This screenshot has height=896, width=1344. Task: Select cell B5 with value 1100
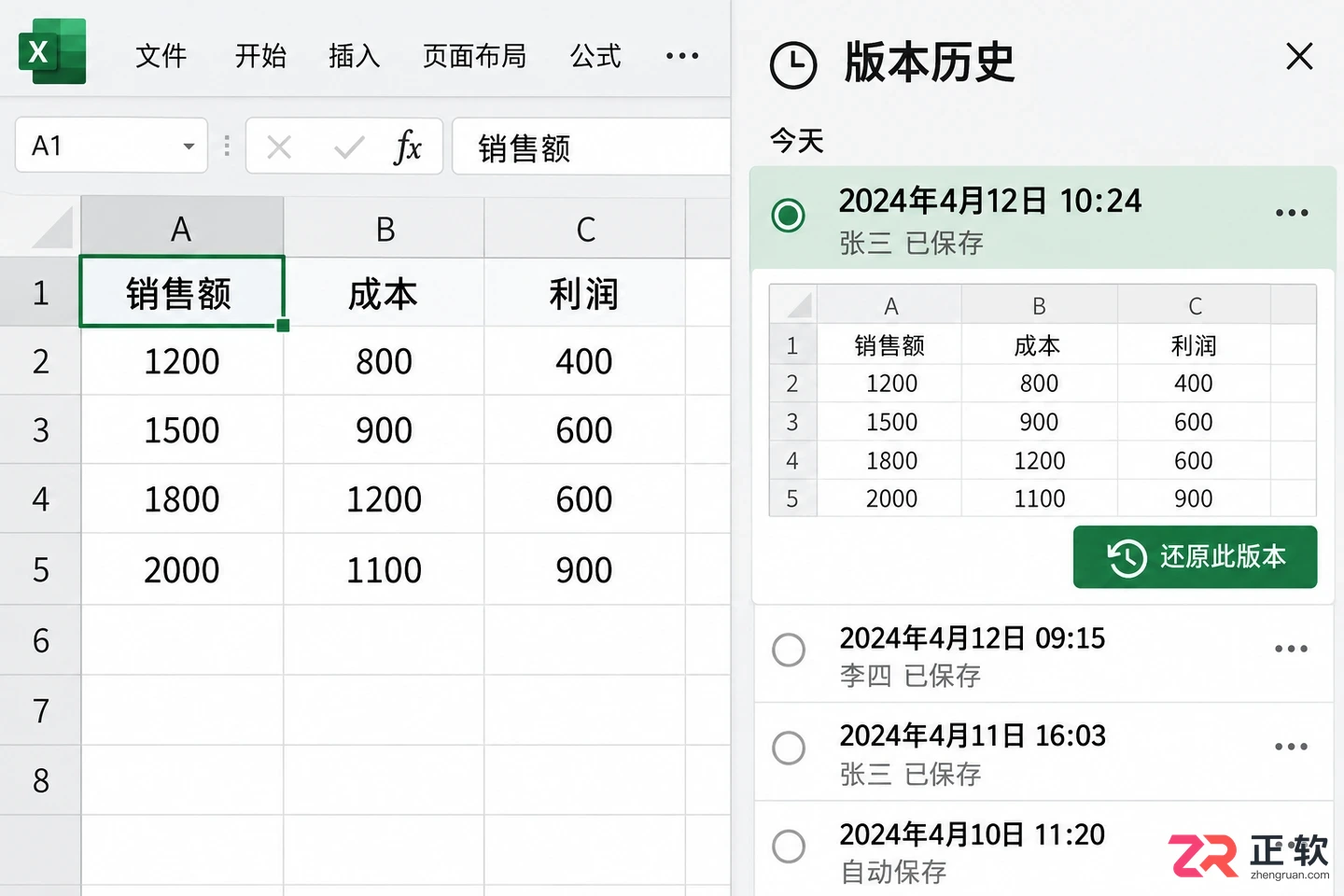385,569
